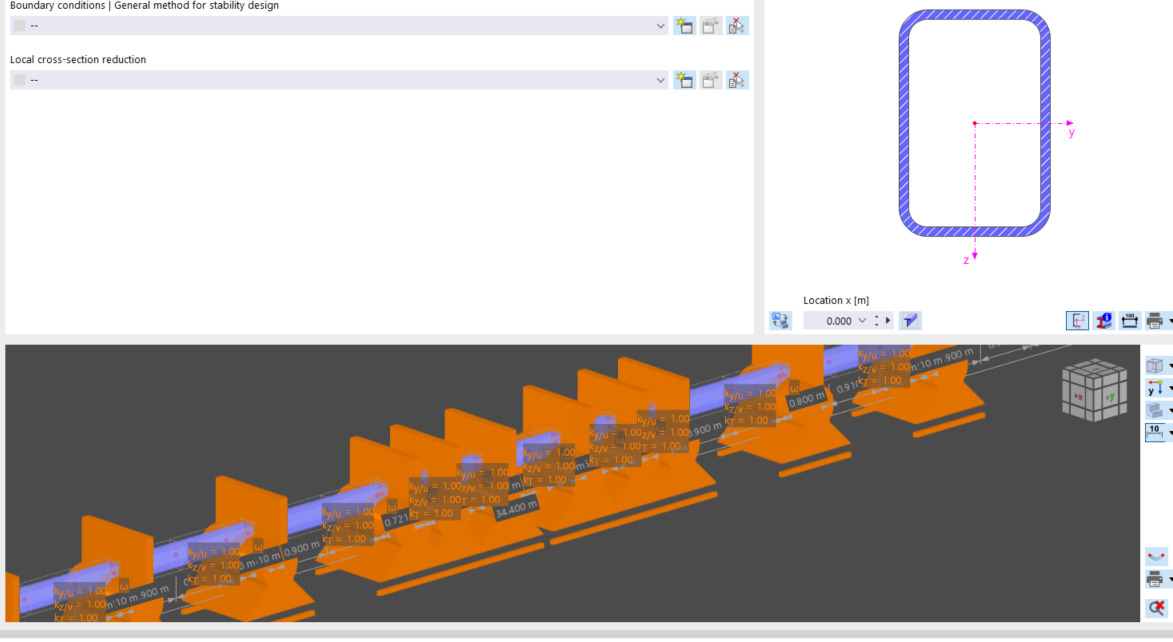Create new boundary conditions for stability design
The height and width of the screenshot is (642, 1173).
tap(684, 26)
